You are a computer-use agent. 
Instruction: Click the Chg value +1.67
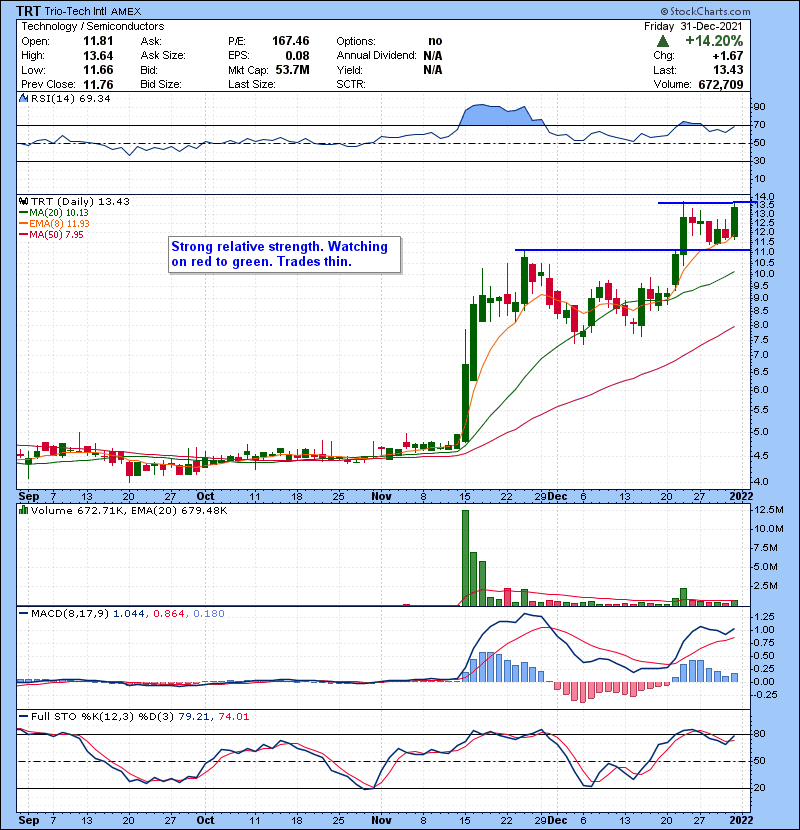pyautogui.click(x=727, y=56)
